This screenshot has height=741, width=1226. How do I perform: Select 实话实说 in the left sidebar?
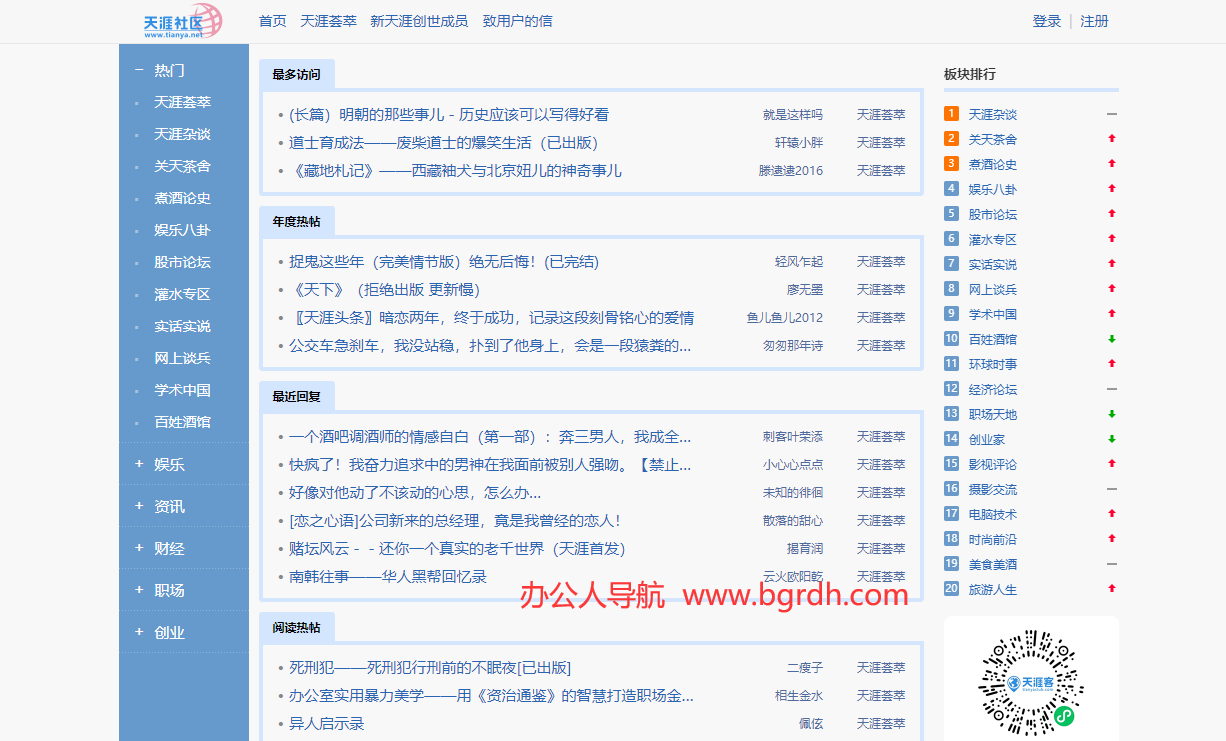click(x=182, y=326)
